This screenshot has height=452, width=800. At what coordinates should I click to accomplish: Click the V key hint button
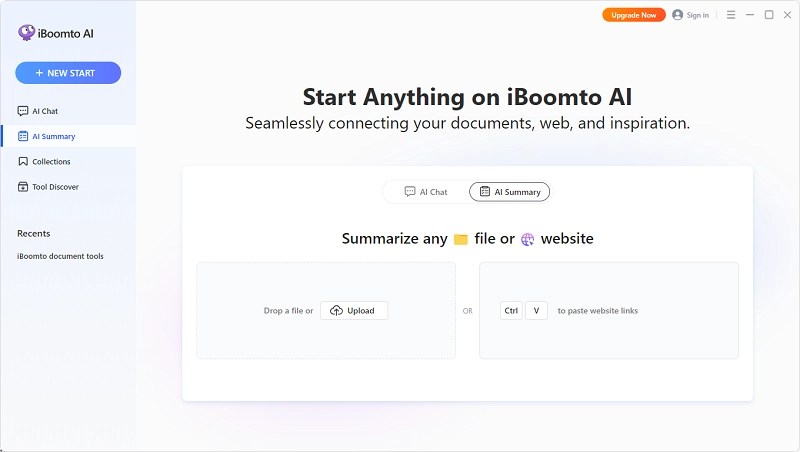[x=536, y=311]
